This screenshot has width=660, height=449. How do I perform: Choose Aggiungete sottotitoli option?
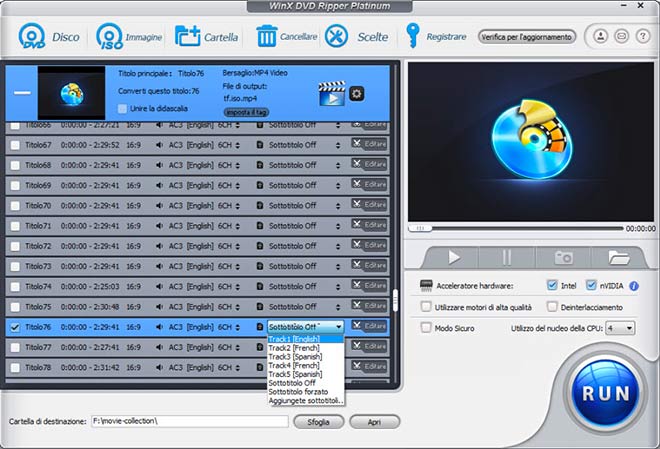tap(306, 401)
